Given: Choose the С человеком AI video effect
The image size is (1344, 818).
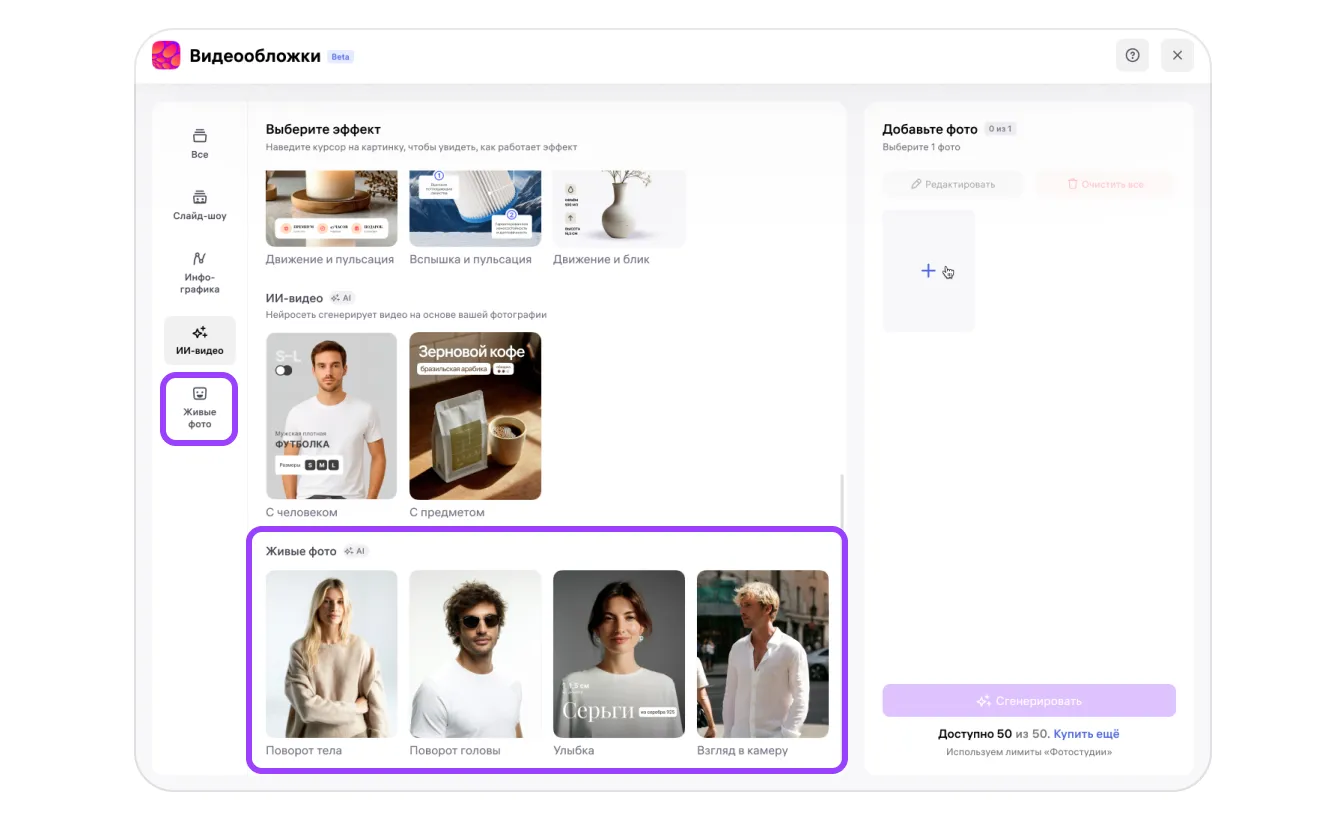Looking at the screenshot, I should (331, 416).
